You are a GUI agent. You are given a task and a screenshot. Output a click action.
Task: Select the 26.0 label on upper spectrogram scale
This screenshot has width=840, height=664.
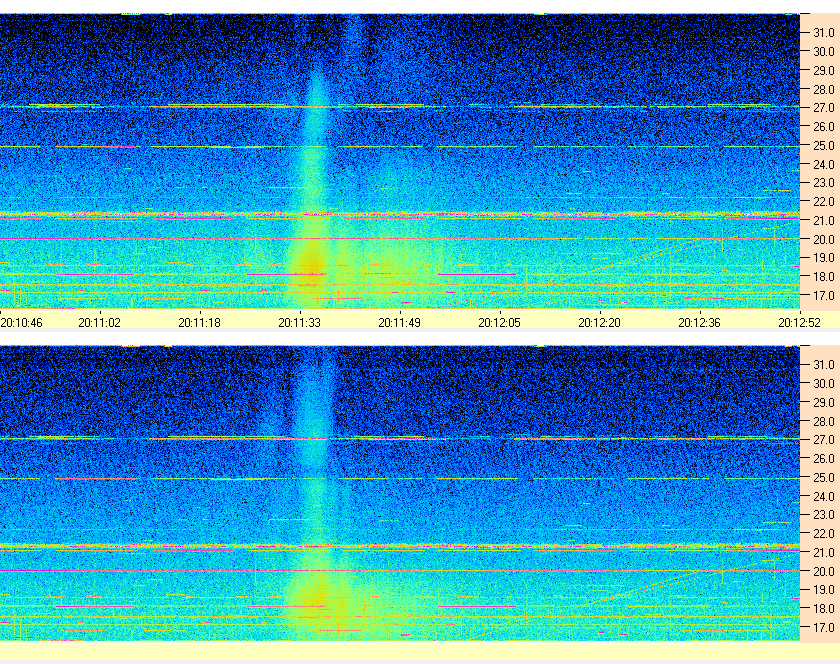tap(824, 127)
